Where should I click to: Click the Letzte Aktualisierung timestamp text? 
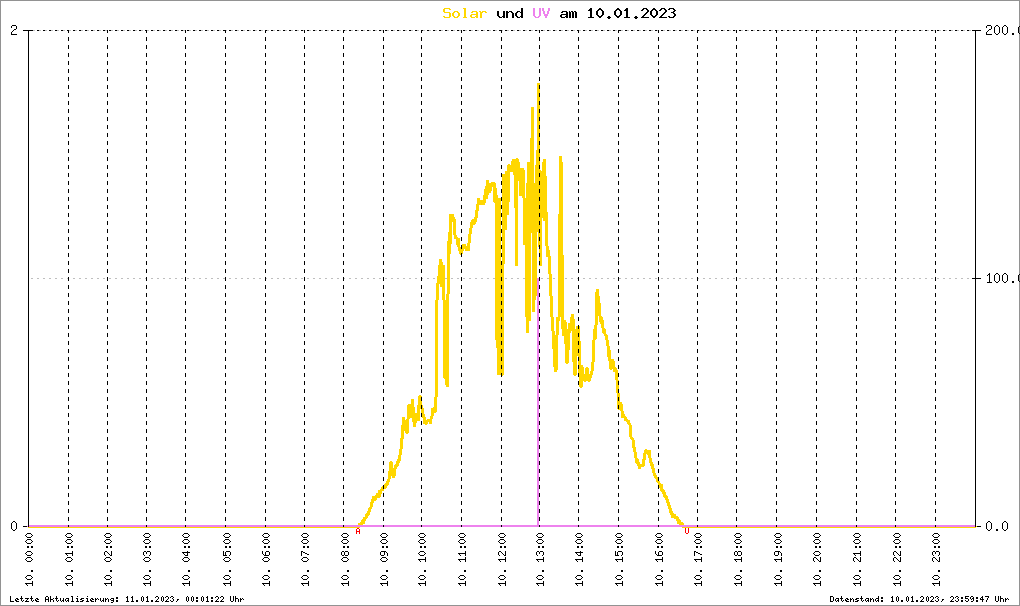tap(127, 599)
